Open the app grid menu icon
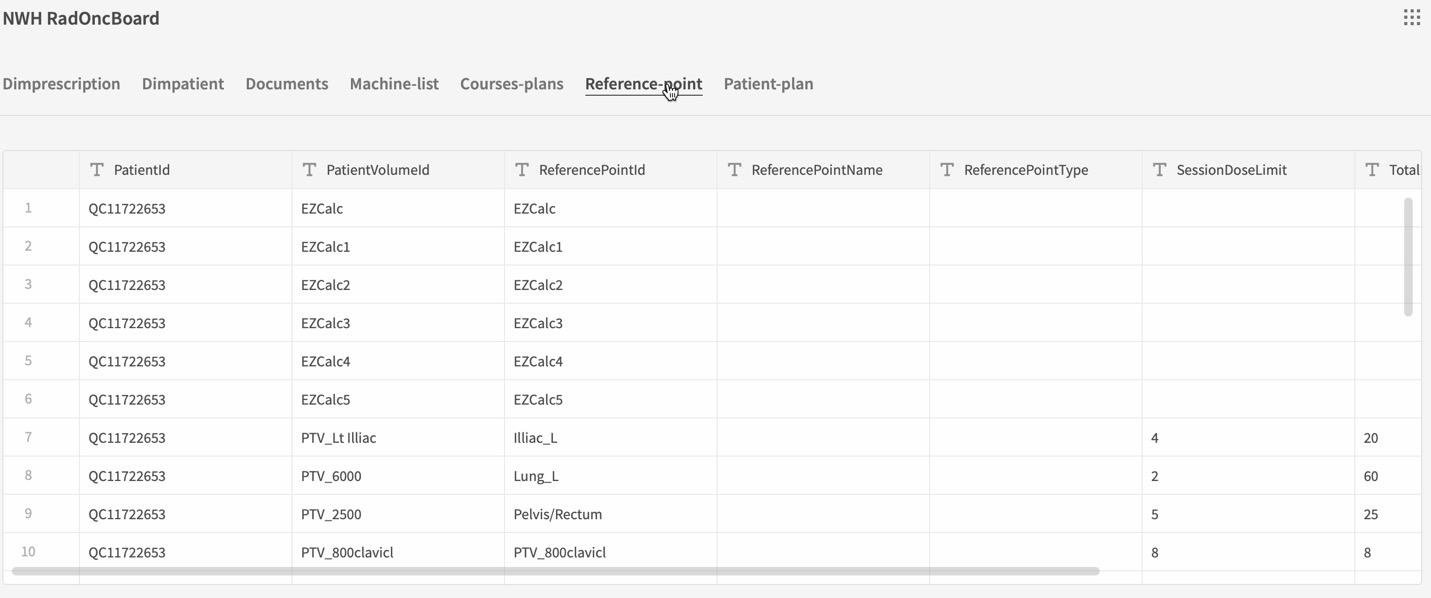 1411,18
